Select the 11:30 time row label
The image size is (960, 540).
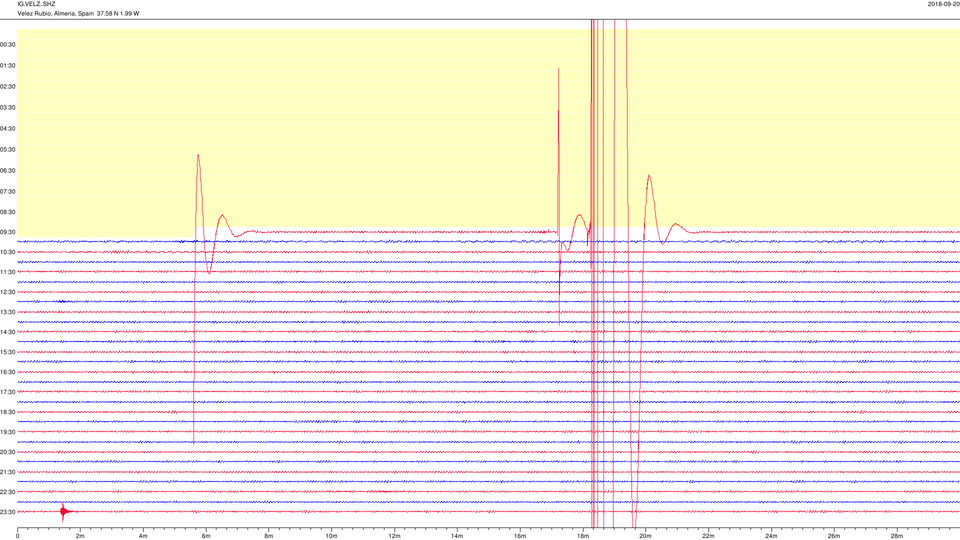(x=7, y=272)
